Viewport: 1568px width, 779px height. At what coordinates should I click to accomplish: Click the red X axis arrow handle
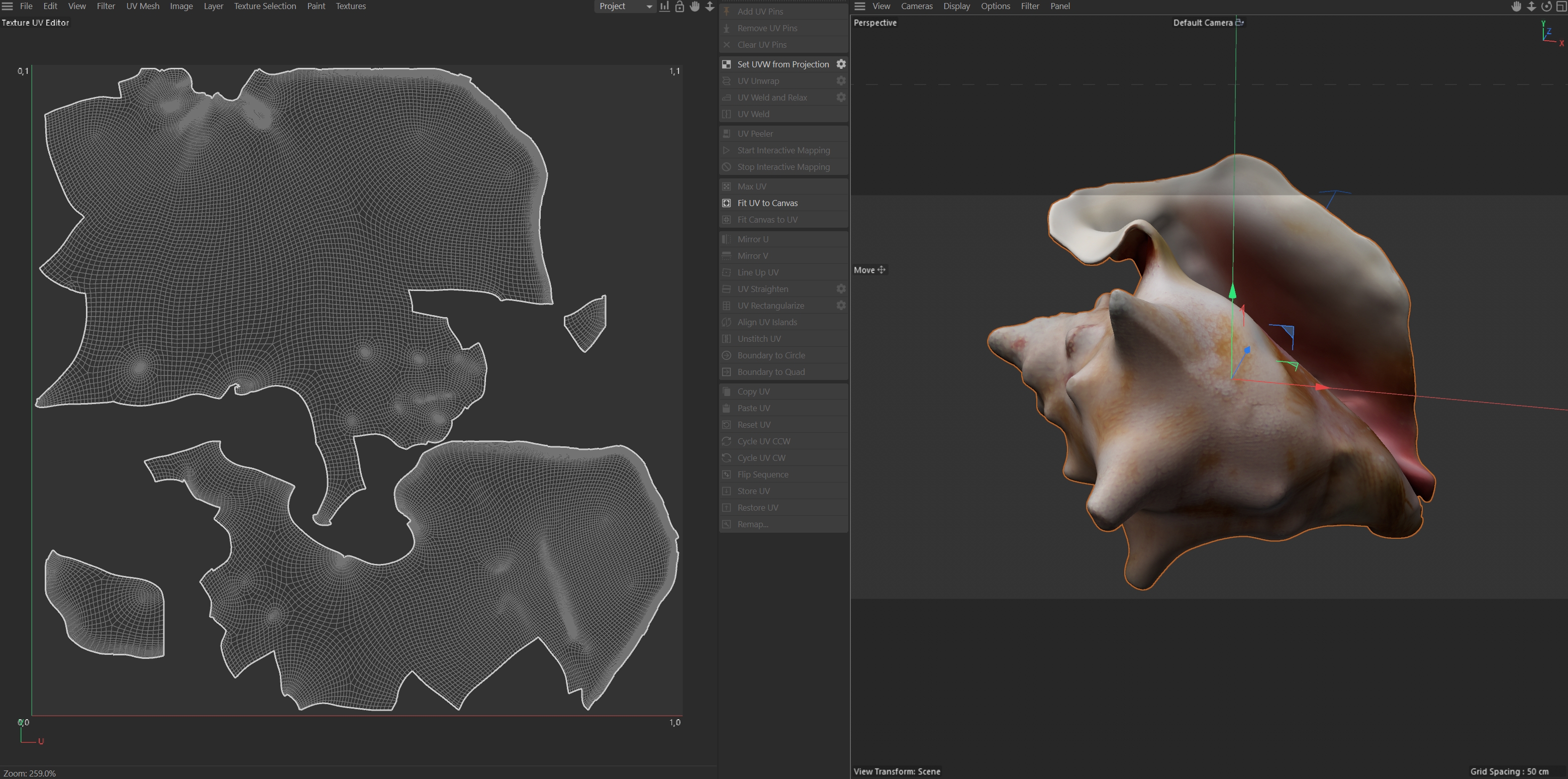pos(1321,386)
